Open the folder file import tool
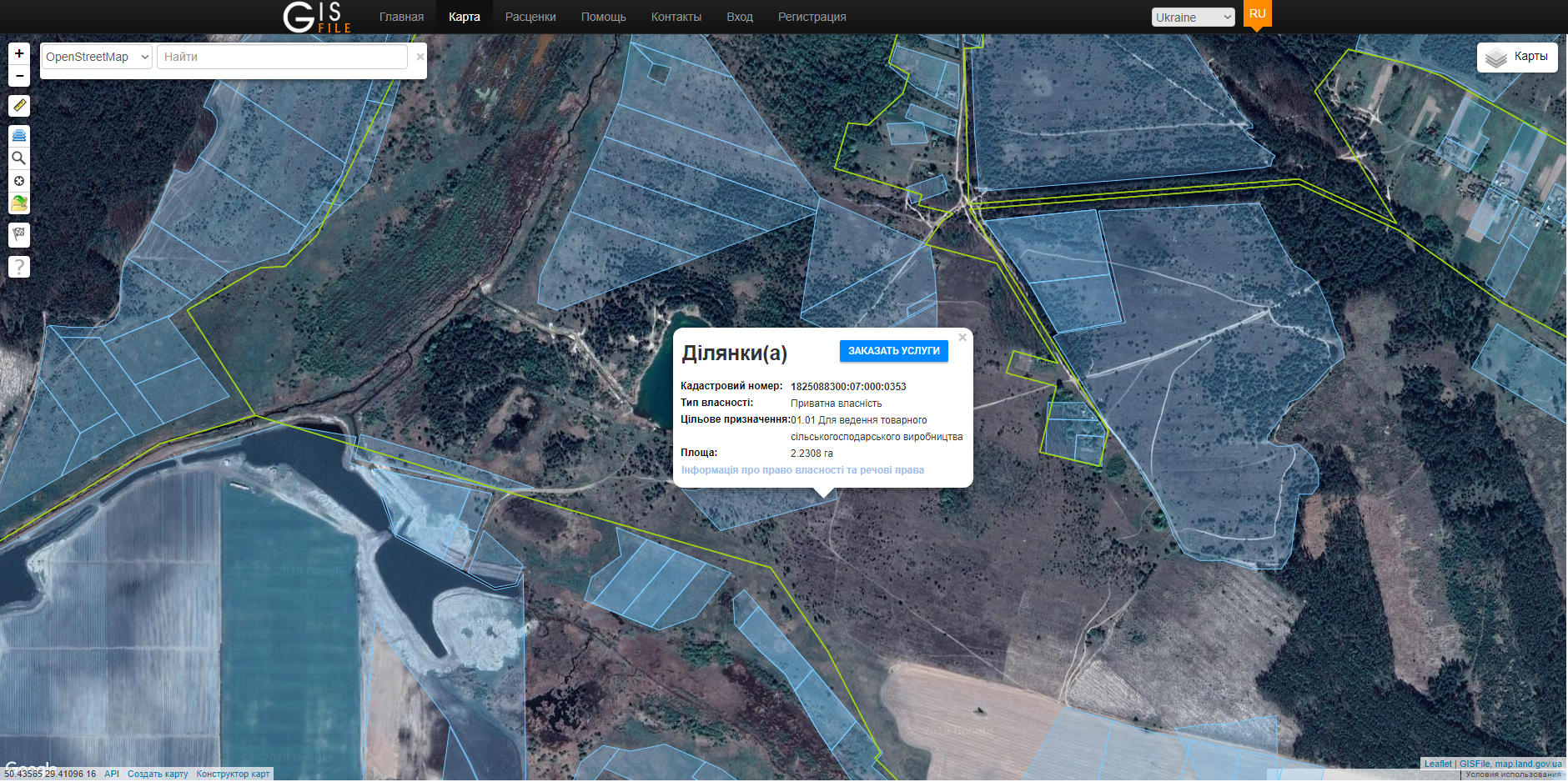Screen dimensions: 1568x782 [x=19, y=203]
